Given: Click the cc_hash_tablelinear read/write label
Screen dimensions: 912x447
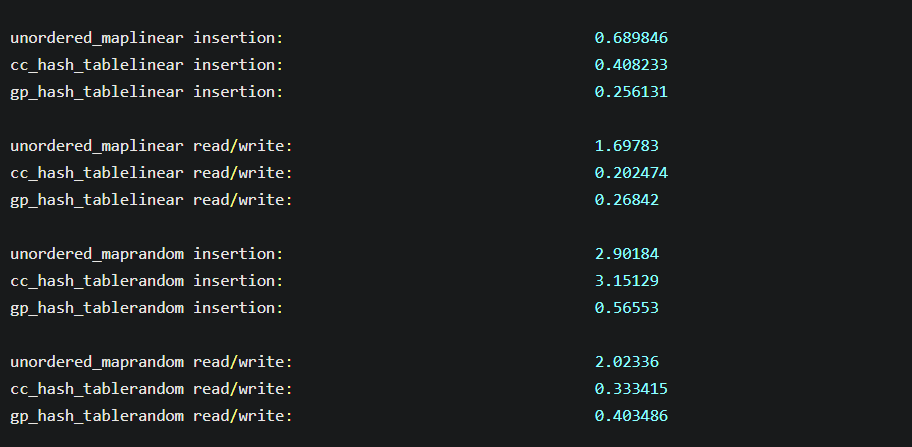Looking at the screenshot, I should click(151, 173).
